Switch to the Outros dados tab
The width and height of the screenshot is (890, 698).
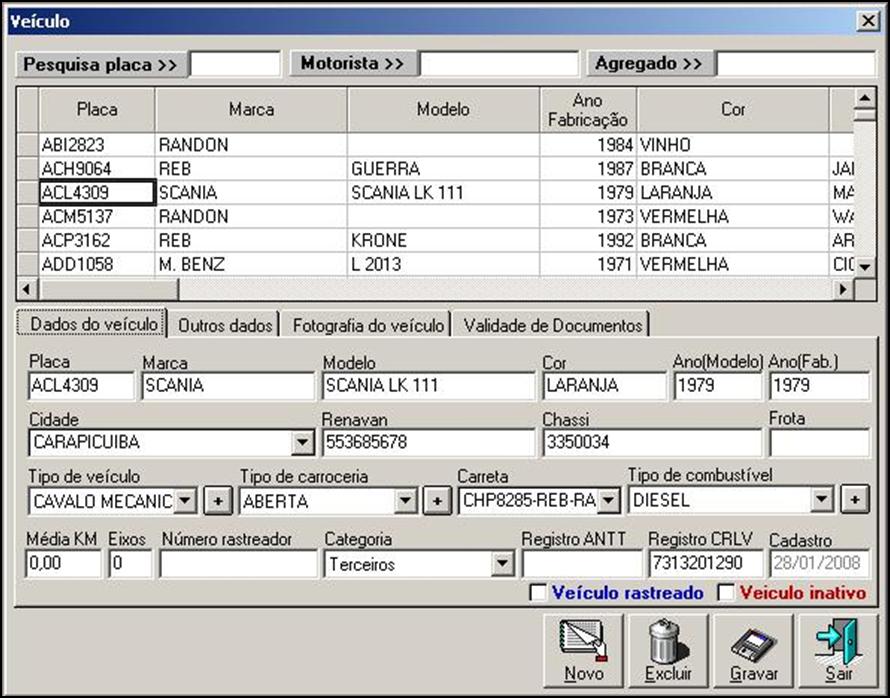(x=223, y=324)
